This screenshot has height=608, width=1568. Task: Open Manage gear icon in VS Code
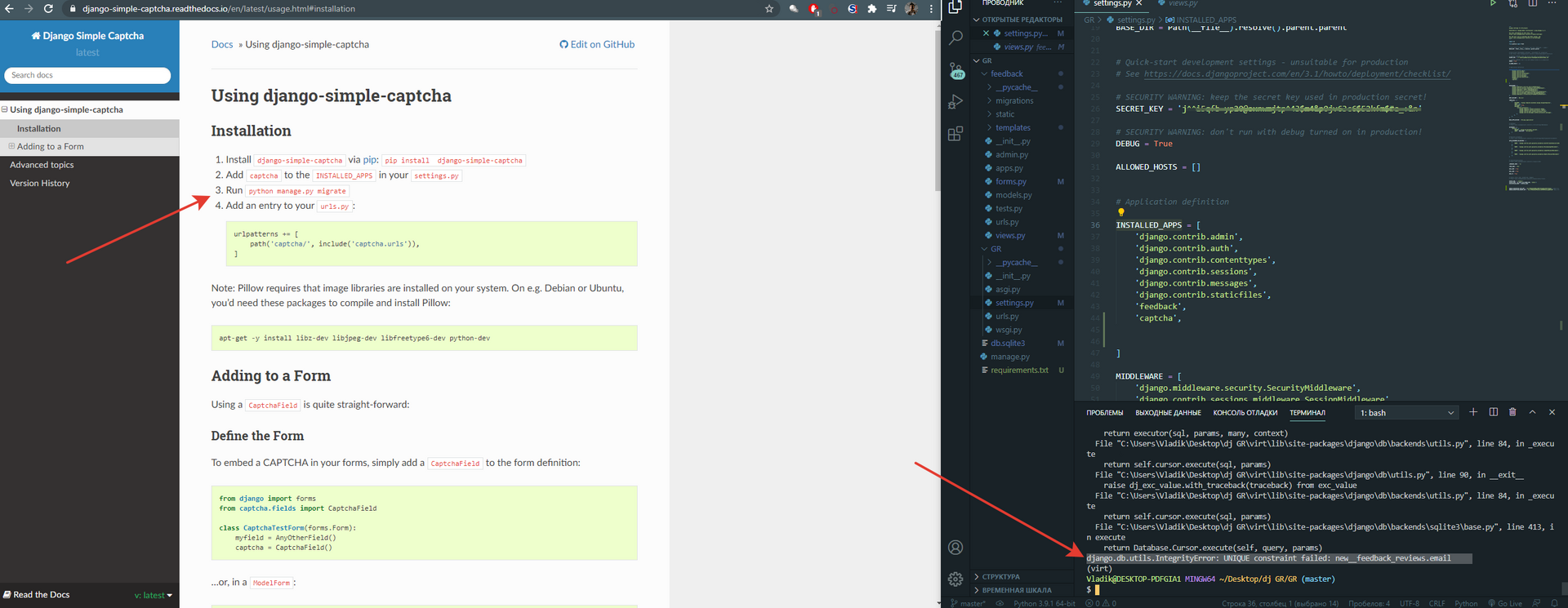pos(955,579)
